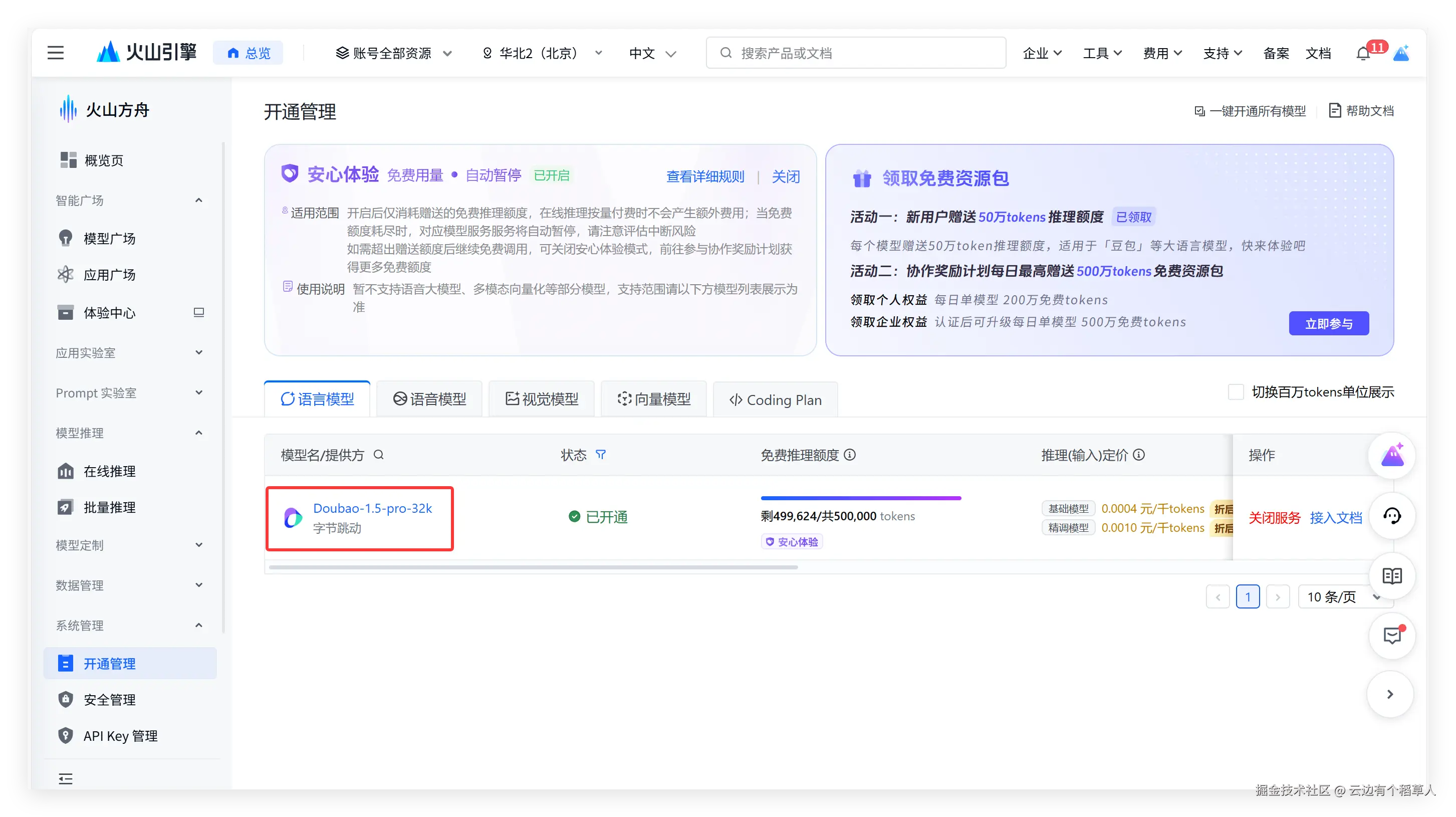
Task: Click the feedback message icon with red dot
Action: pos(1391,636)
